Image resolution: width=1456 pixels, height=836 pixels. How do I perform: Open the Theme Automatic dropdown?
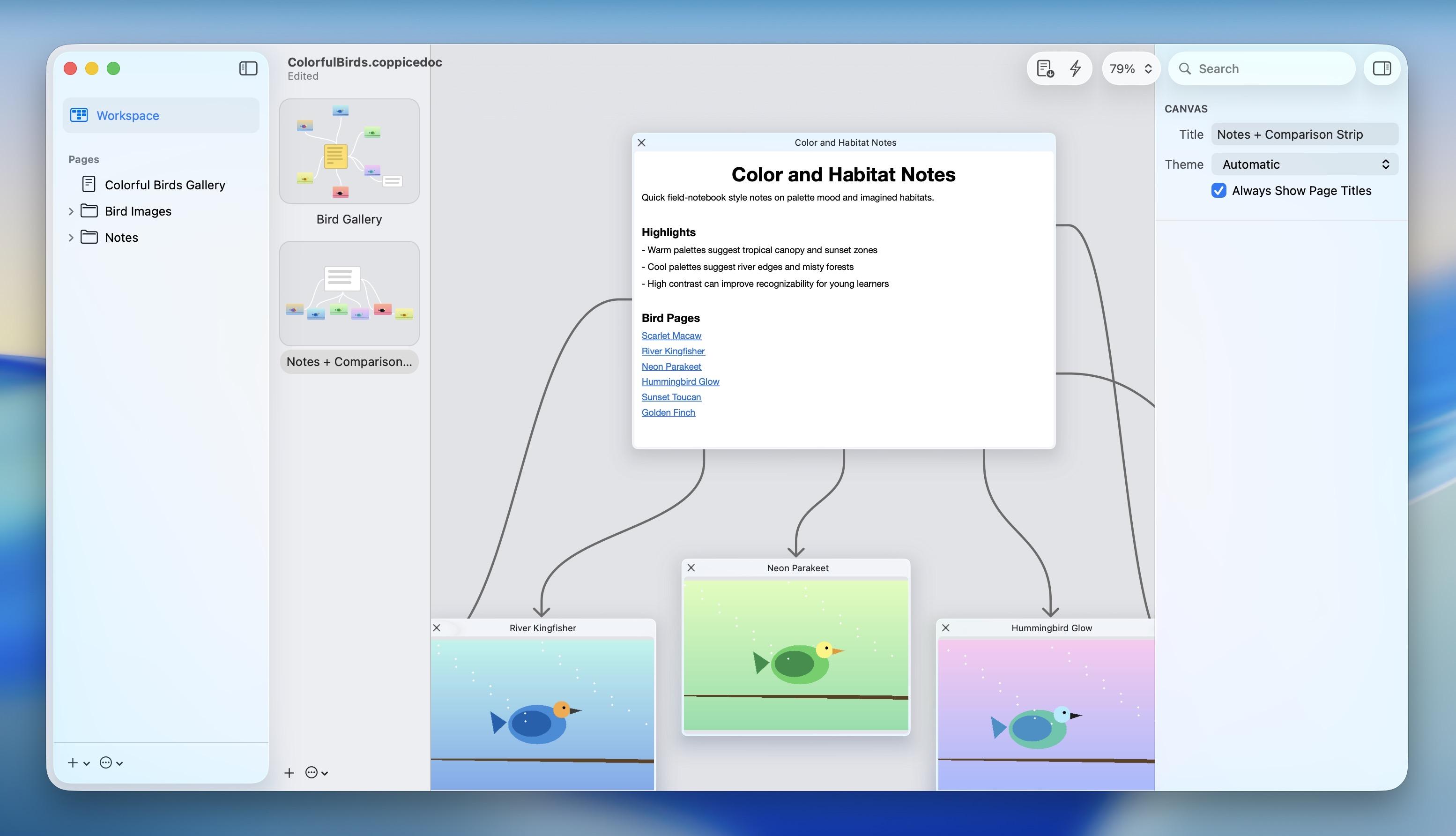pyautogui.click(x=1304, y=165)
